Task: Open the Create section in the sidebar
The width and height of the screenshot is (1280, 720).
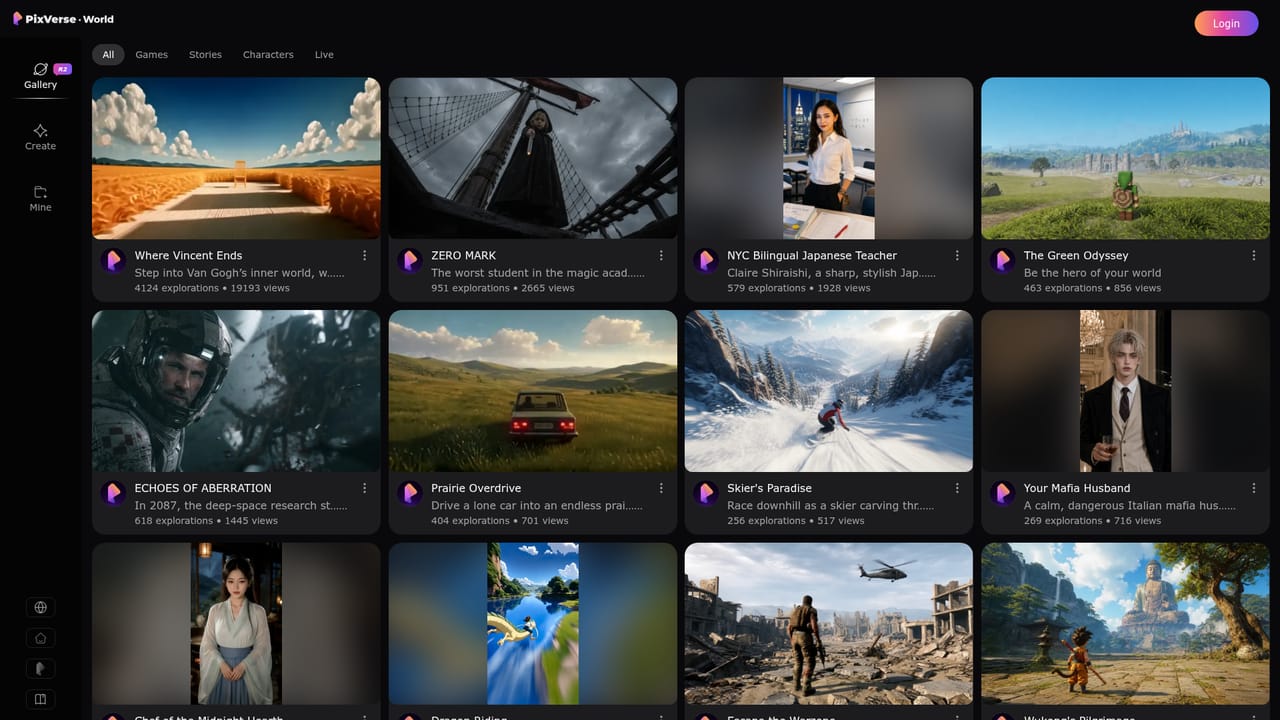Action: pyautogui.click(x=40, y=138)
